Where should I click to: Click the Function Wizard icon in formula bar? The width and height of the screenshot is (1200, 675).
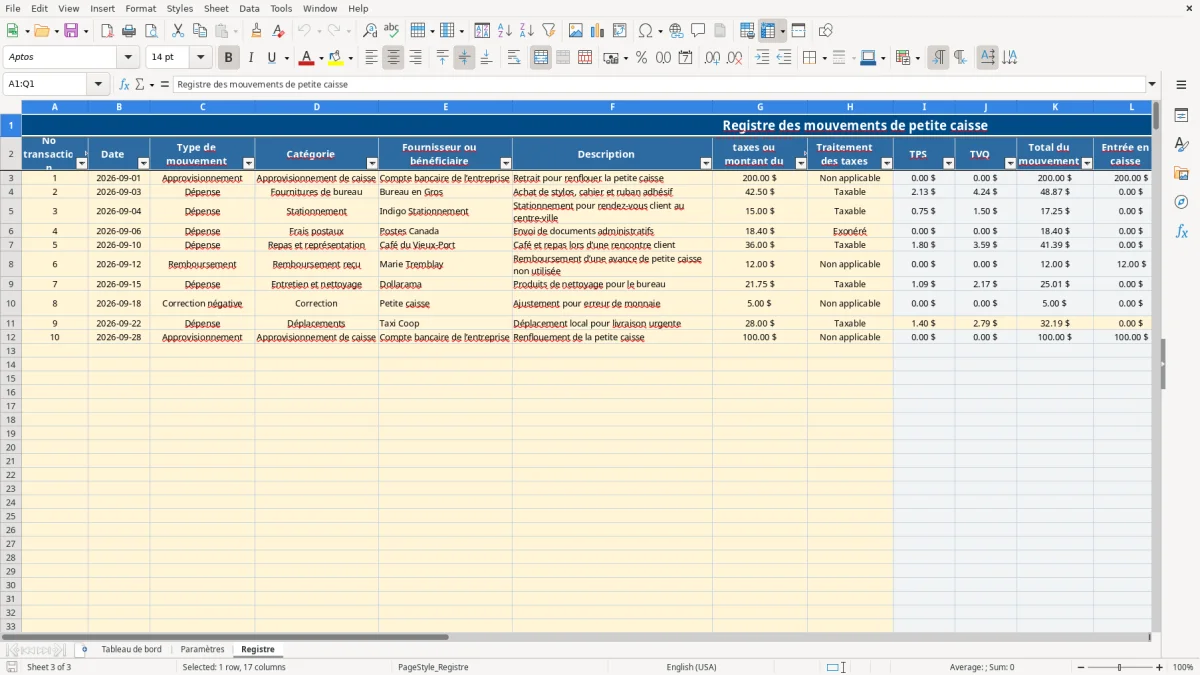pyautogui.click(x=124, y=85)
